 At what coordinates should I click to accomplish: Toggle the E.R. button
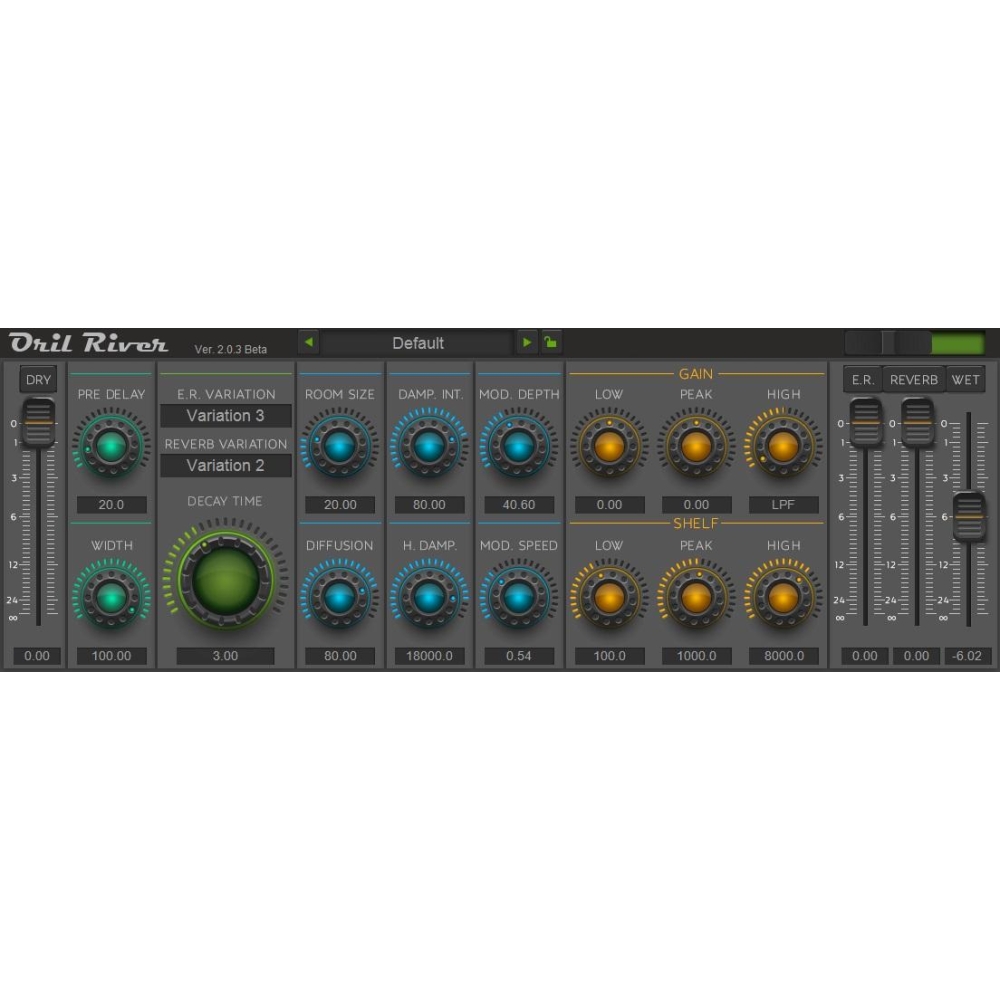[x=861, y=380]
